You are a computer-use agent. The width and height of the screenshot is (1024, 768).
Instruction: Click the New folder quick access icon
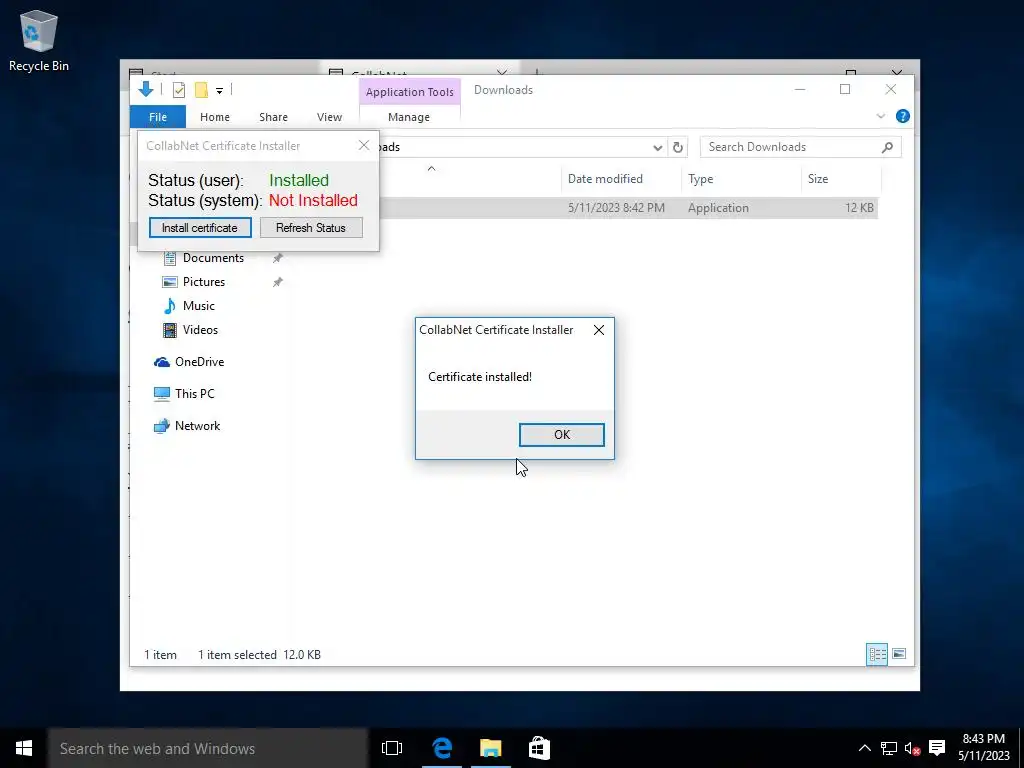(201, 90)
